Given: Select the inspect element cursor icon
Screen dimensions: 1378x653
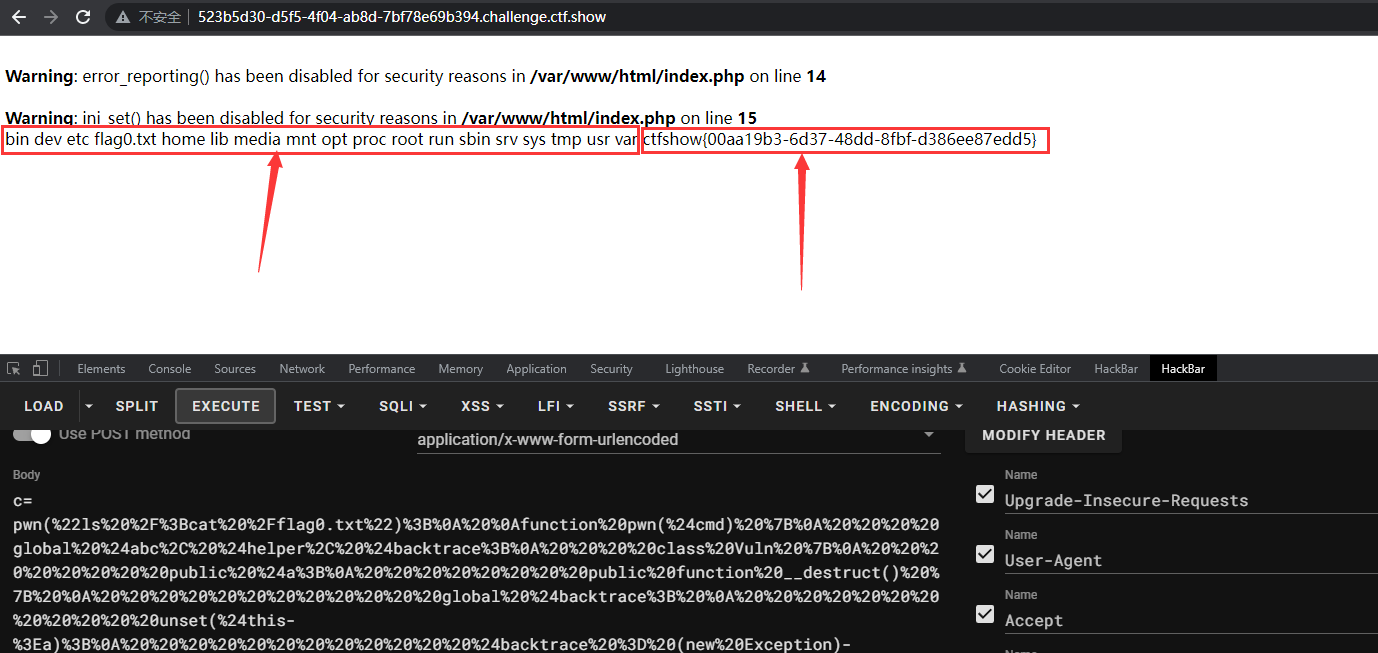Looking at the screenshot, I should pos(15,368).
